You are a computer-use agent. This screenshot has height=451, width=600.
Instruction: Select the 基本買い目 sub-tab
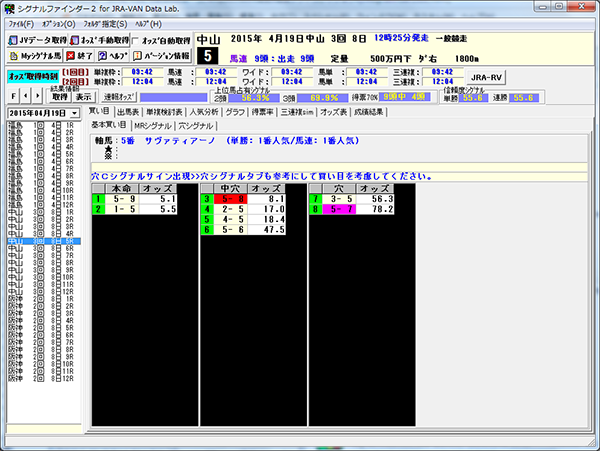tap(109, 125)
